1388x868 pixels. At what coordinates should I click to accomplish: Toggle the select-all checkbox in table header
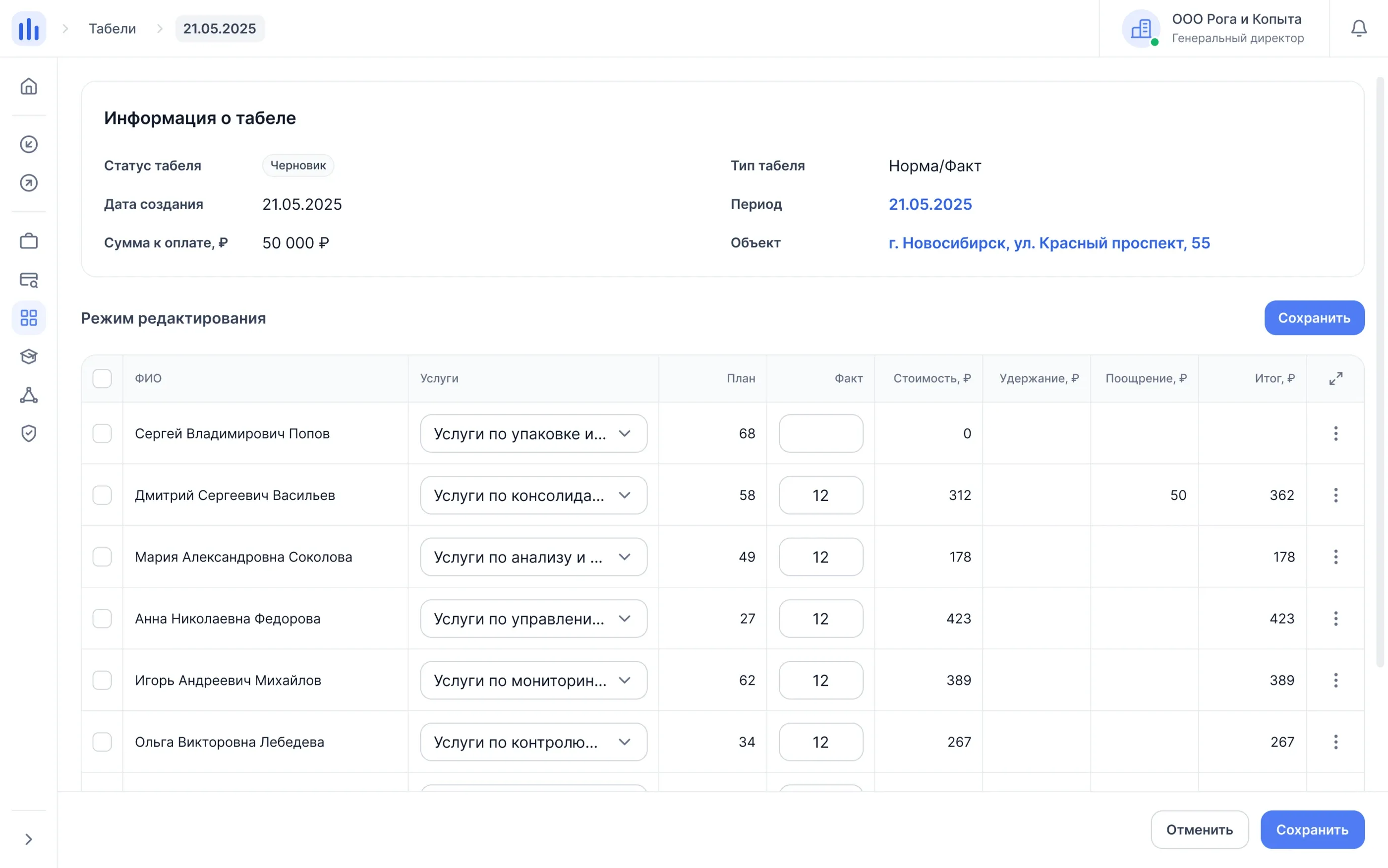(x=102, y=378)
